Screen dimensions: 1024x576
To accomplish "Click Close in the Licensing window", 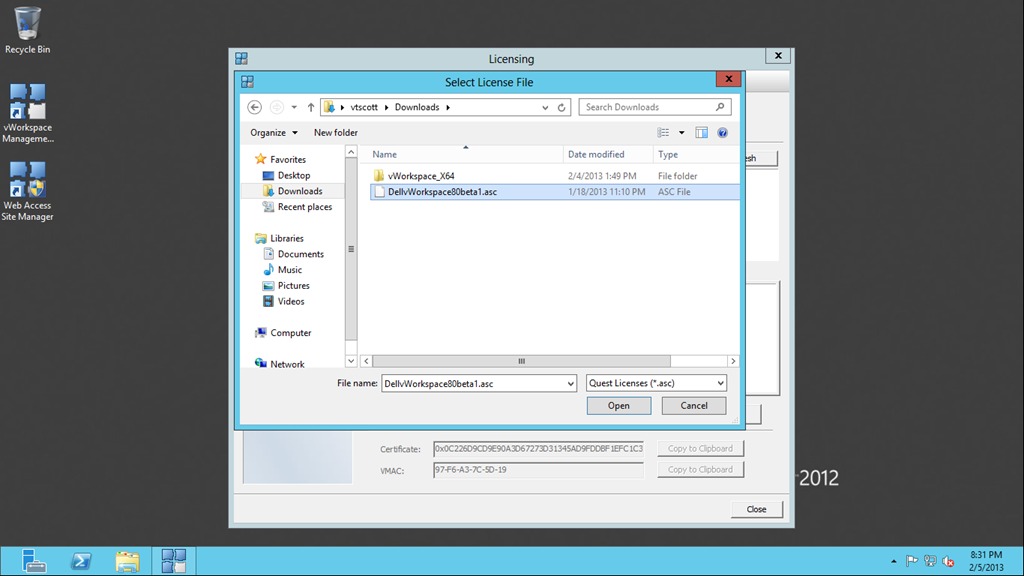I will pyautogui.click(x=756, y=509).
